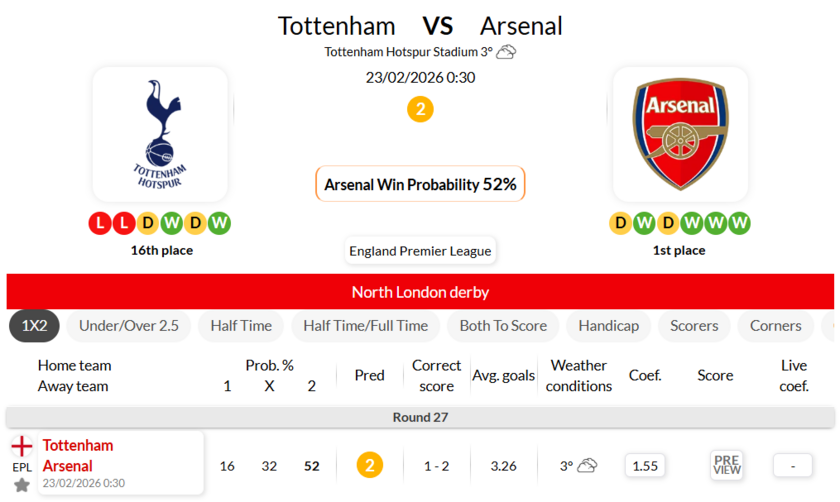Click the 1.55 coefficient button

tap(645, 465)
